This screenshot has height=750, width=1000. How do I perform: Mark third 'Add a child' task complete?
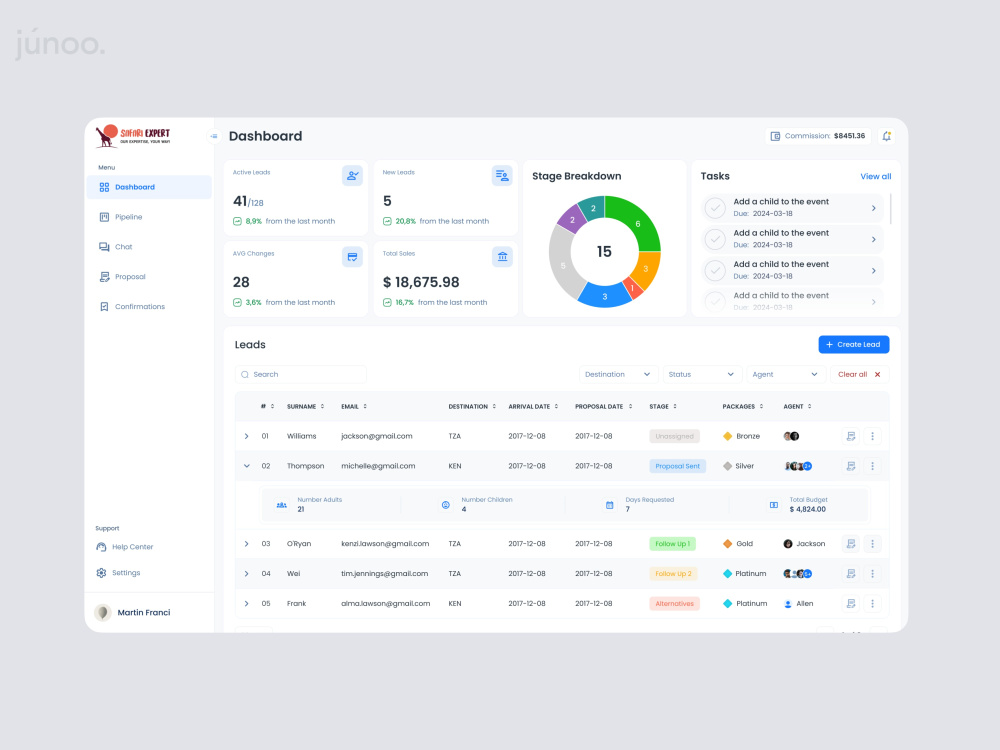pos(716,270)
